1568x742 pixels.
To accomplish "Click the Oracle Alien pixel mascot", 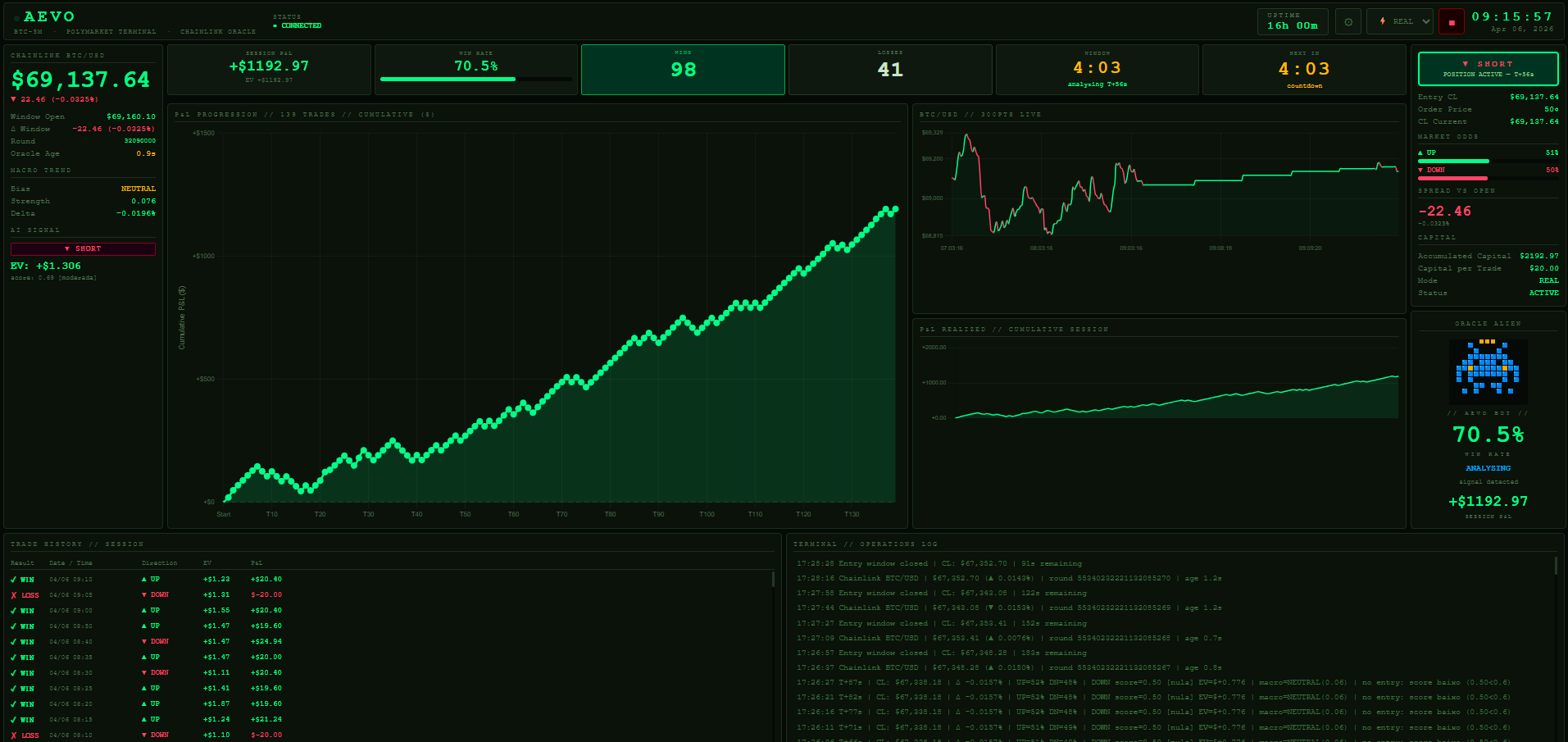I will click(1488, 367).
